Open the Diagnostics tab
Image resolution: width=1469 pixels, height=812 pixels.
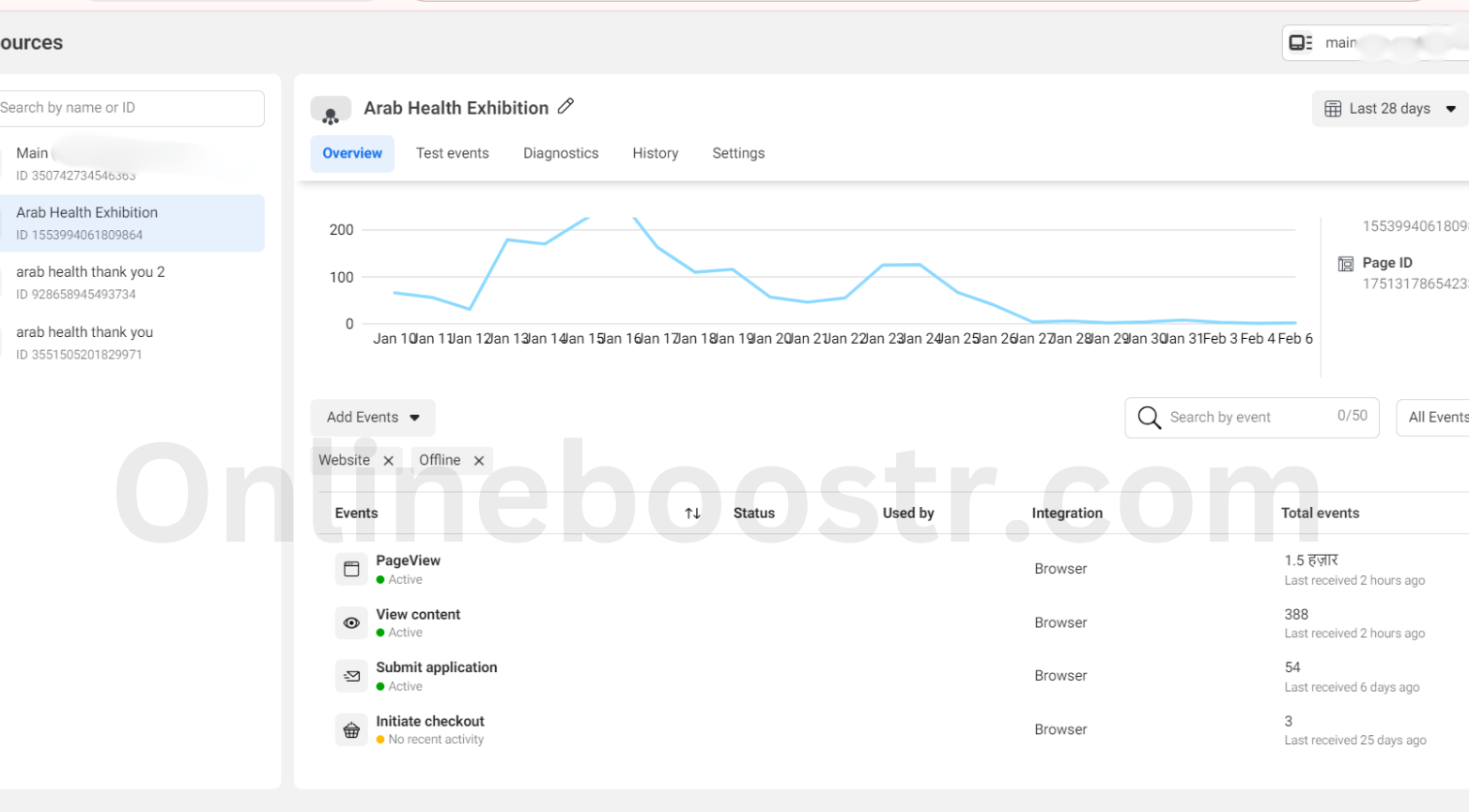point(561,153)
